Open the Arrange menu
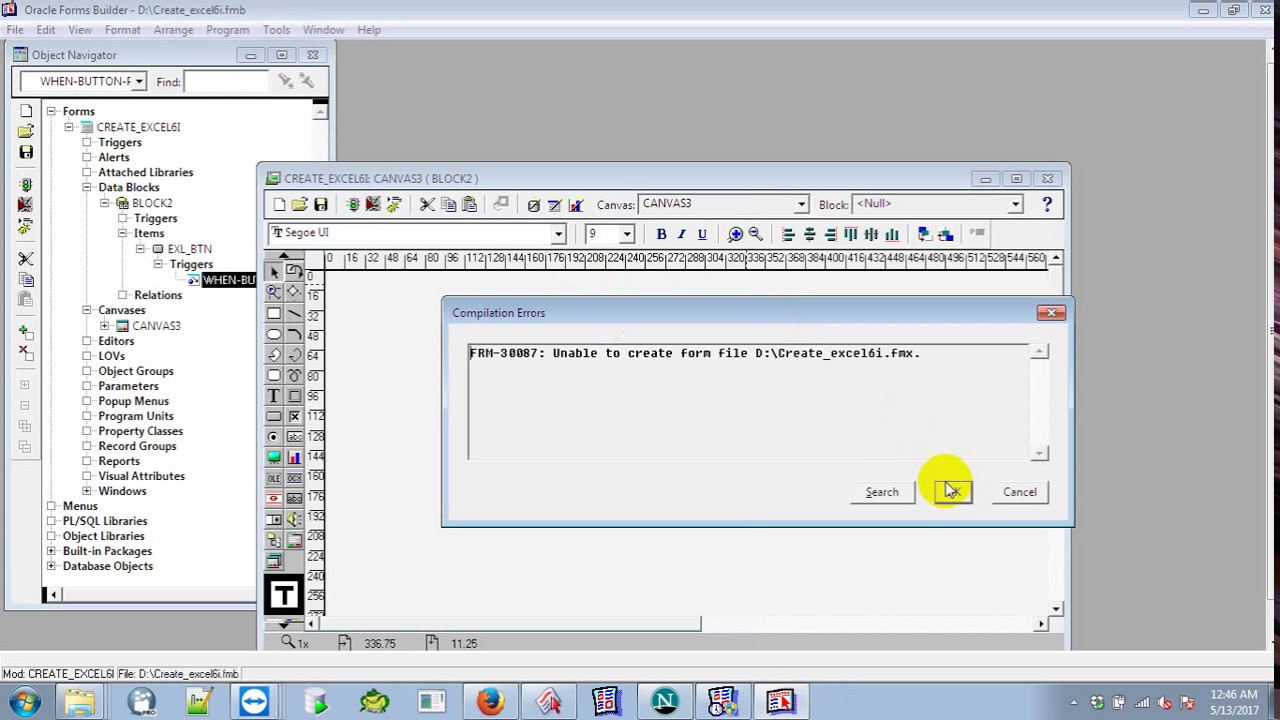1280x720 pixels. pyautogui.click(x=173, y=30)
